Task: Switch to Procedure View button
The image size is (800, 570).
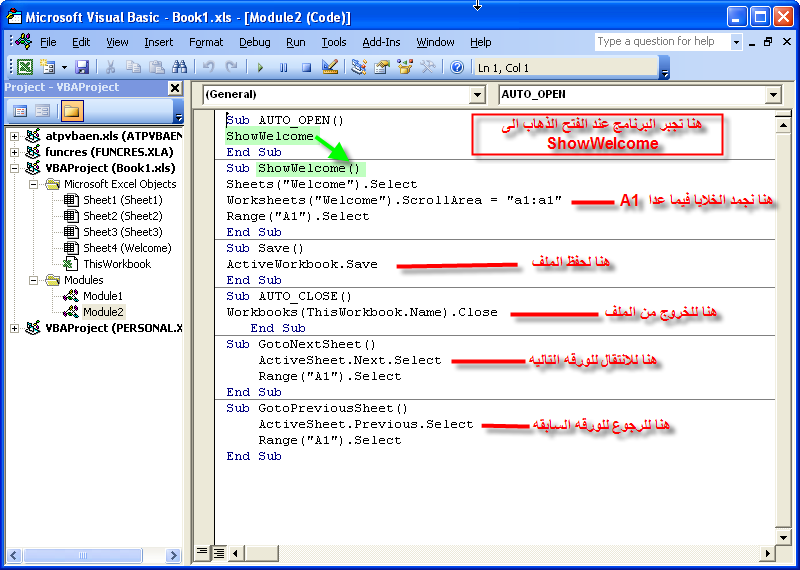Action: [202, 553]
